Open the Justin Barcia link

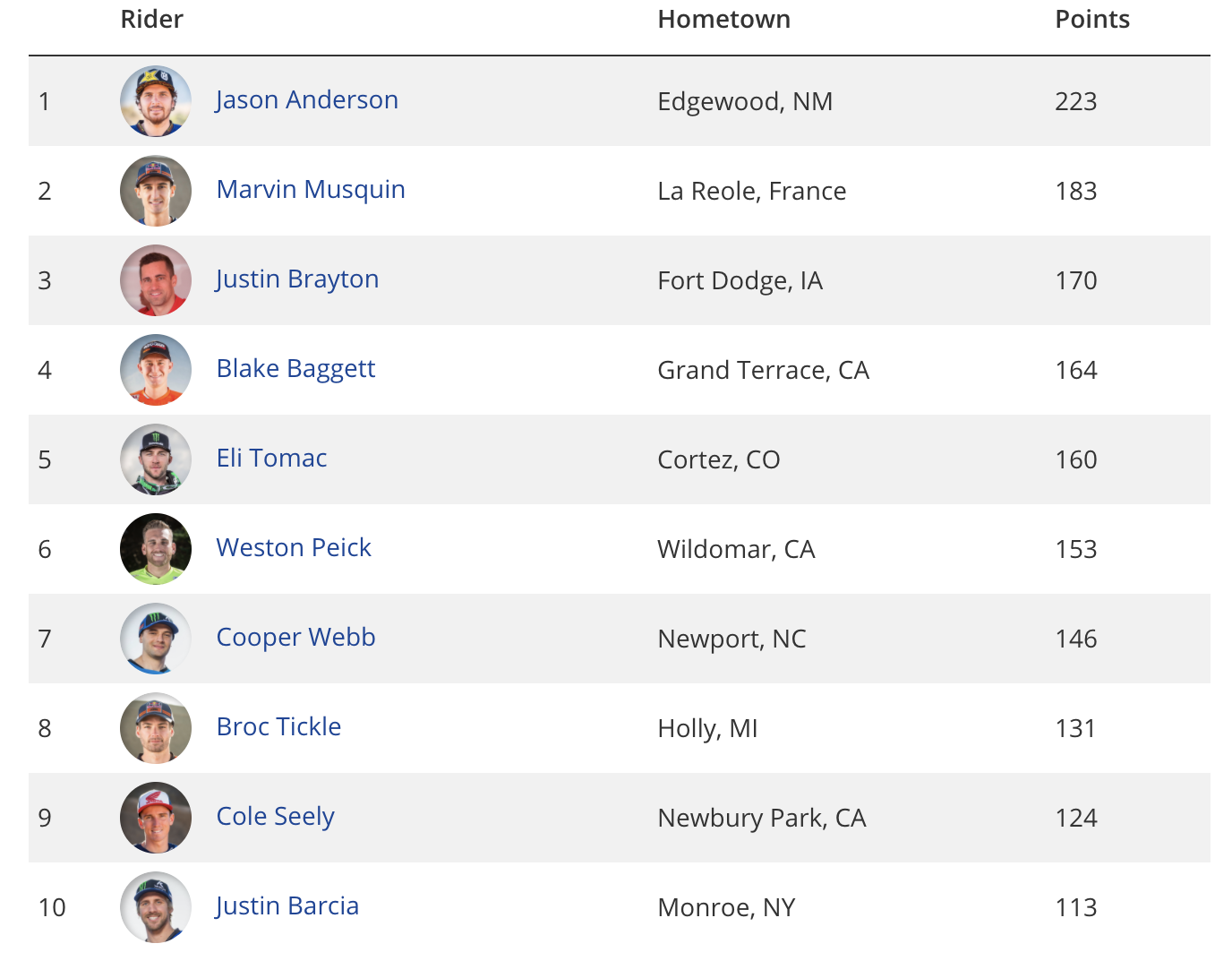coord(287,906)
